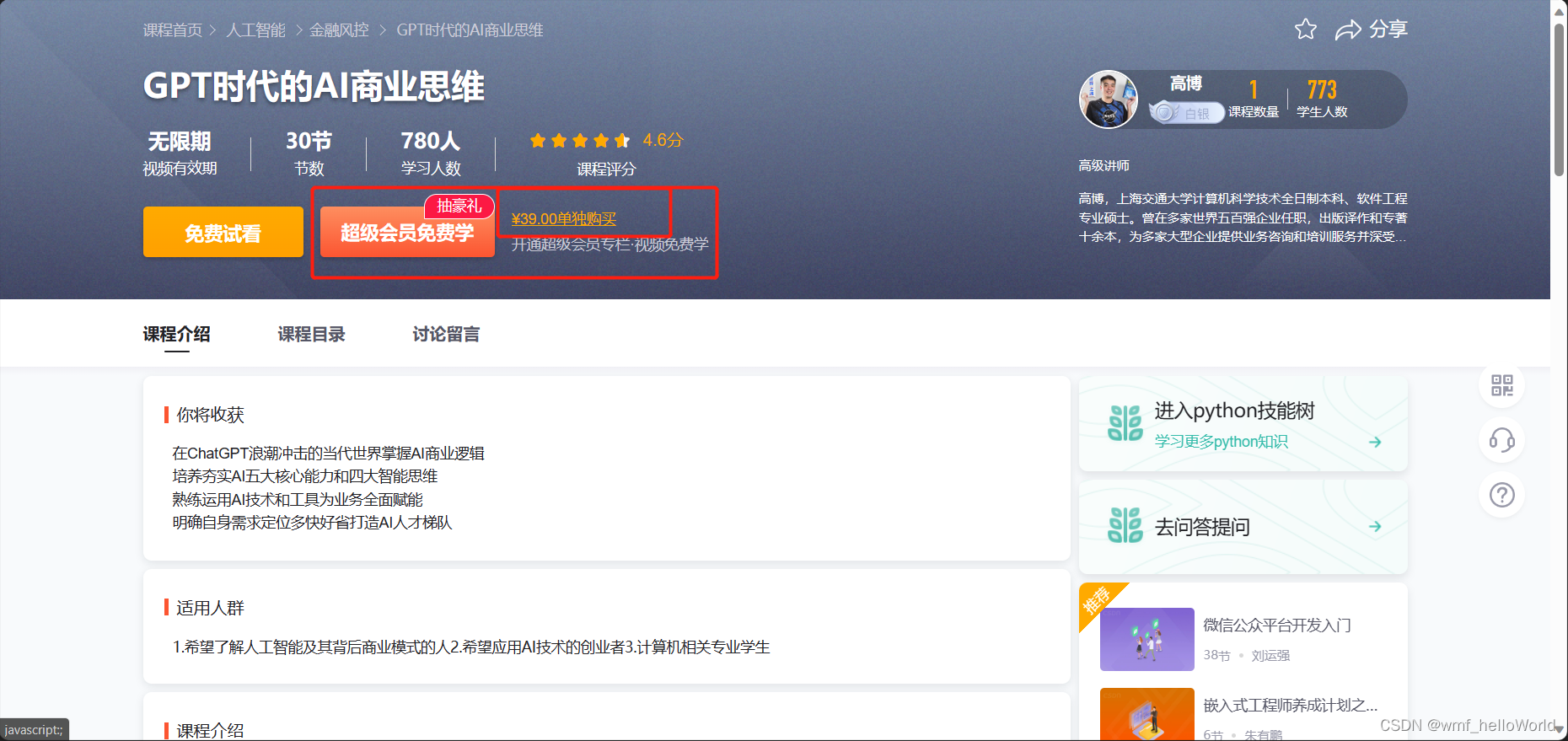Click the course rating stars
1568x741 pixels.
coord(580,141)
